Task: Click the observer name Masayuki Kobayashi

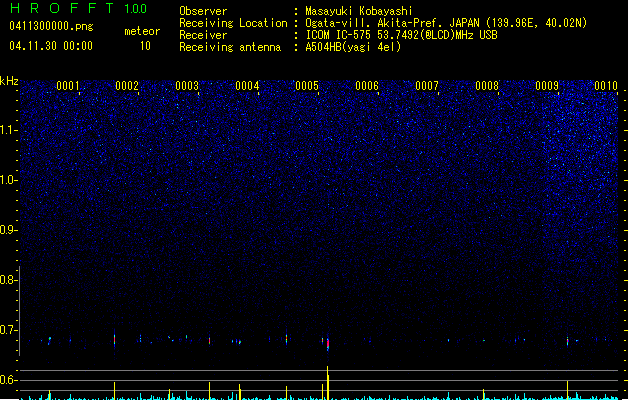Action: coord(359,11)
